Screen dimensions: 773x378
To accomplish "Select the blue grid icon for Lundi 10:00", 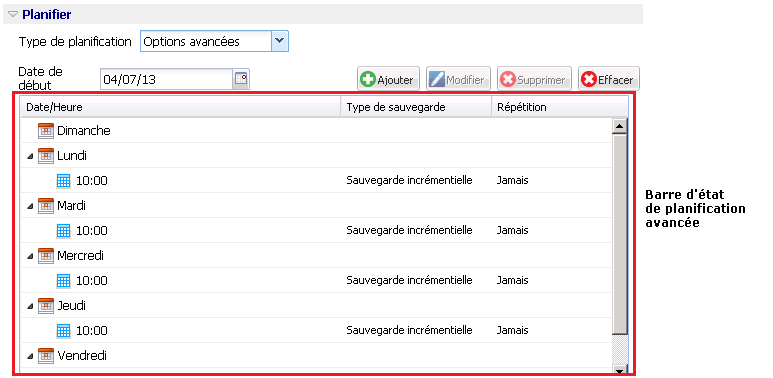I will coord(64,181).
